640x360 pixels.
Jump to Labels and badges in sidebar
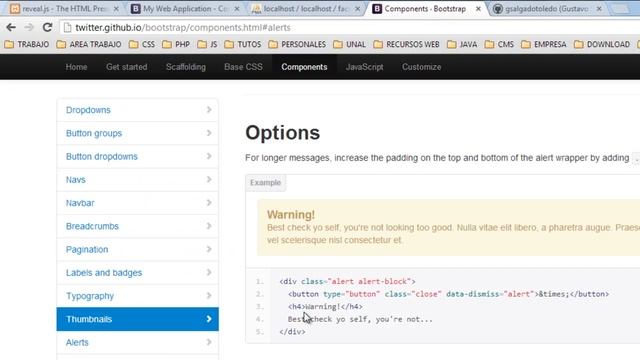coord(138,273)
